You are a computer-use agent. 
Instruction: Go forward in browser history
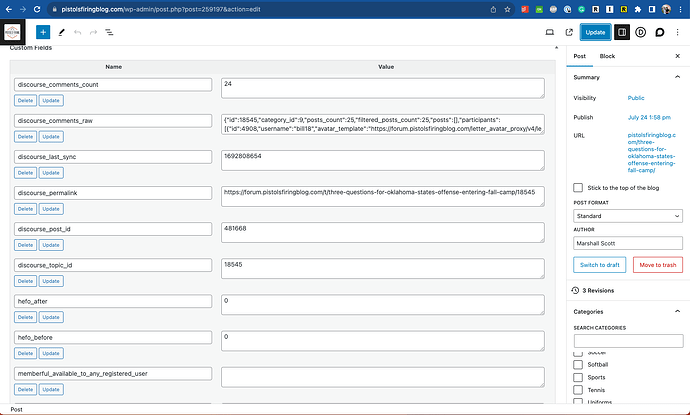(23, 9)
